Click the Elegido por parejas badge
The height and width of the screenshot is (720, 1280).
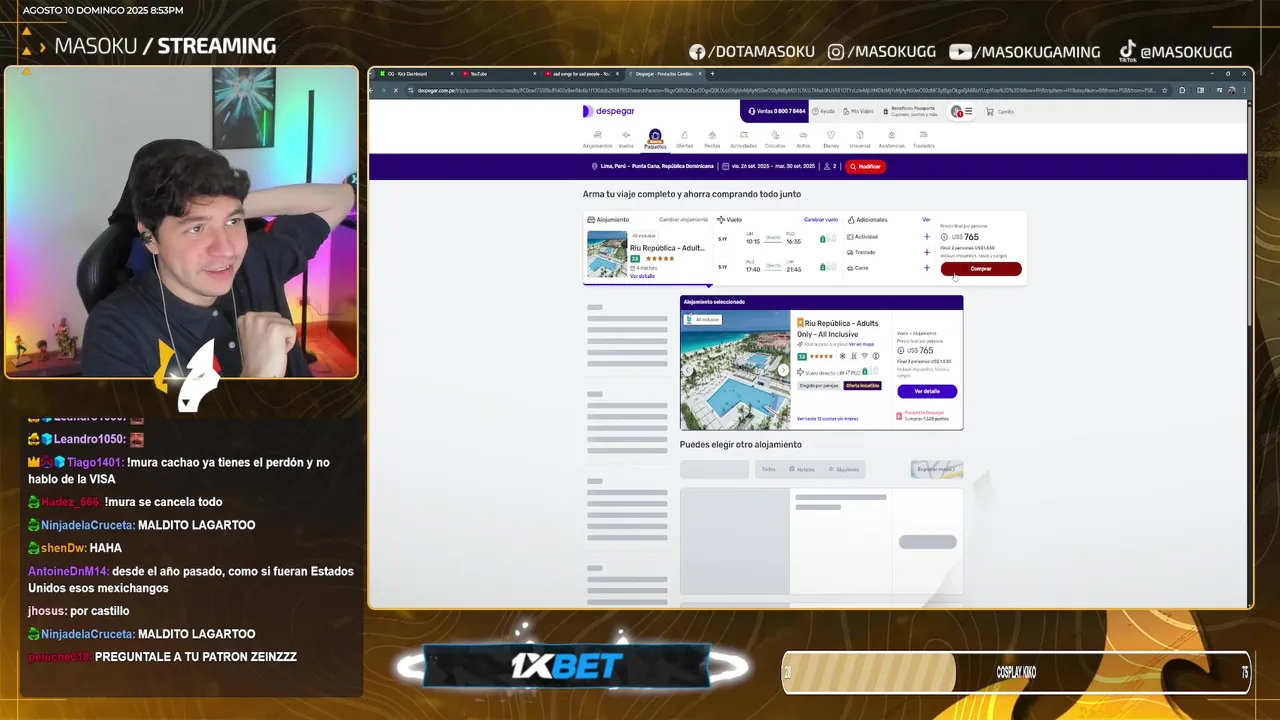tap(819, 385)
